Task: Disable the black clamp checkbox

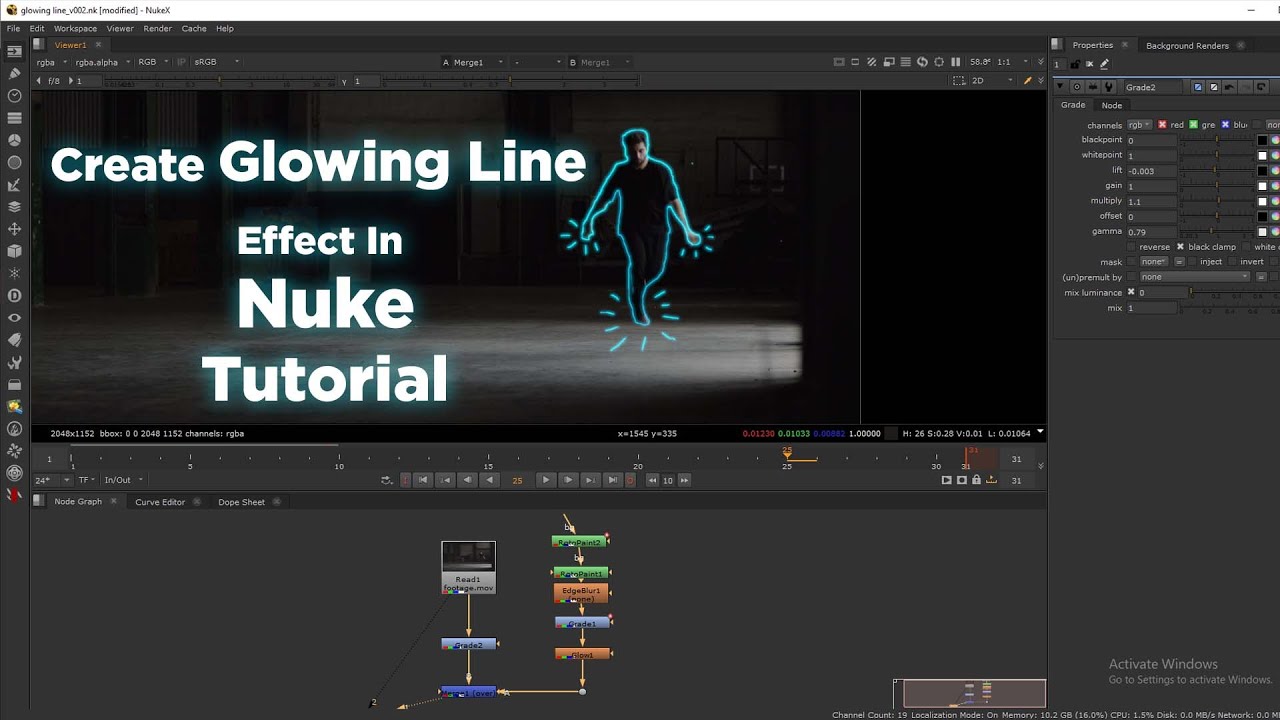Action: [x=1181, y=247]
